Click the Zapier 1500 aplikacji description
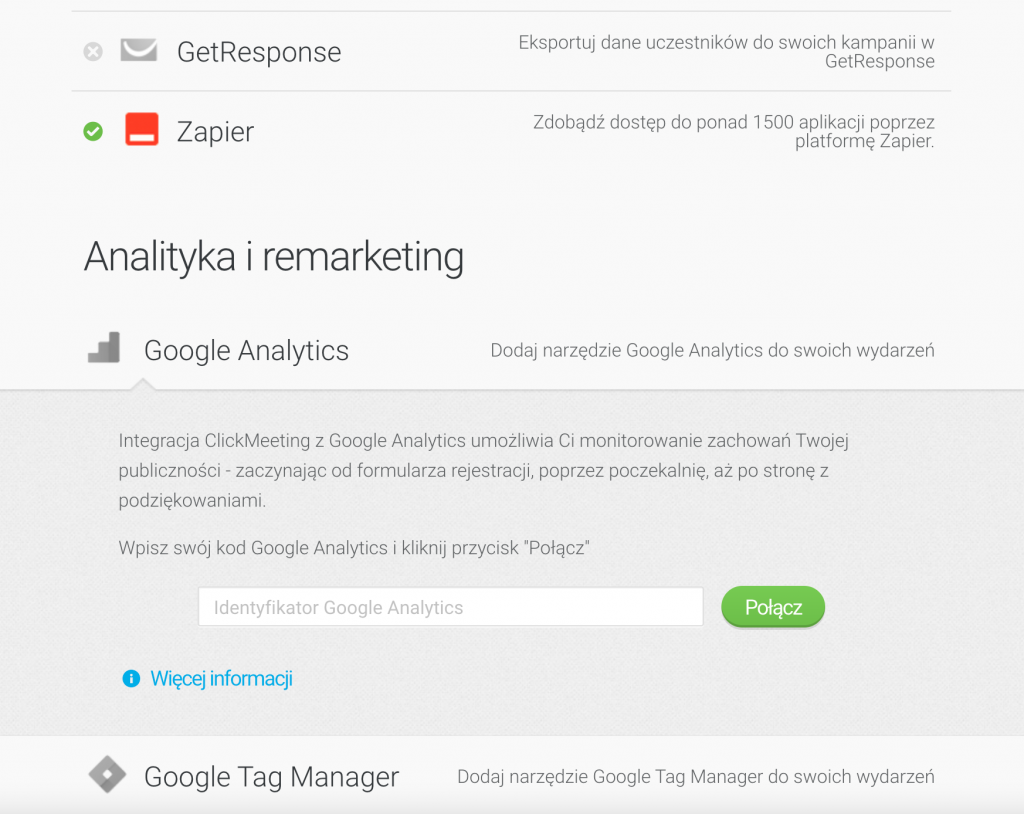 pyautogui.click(x=733, y=132)
